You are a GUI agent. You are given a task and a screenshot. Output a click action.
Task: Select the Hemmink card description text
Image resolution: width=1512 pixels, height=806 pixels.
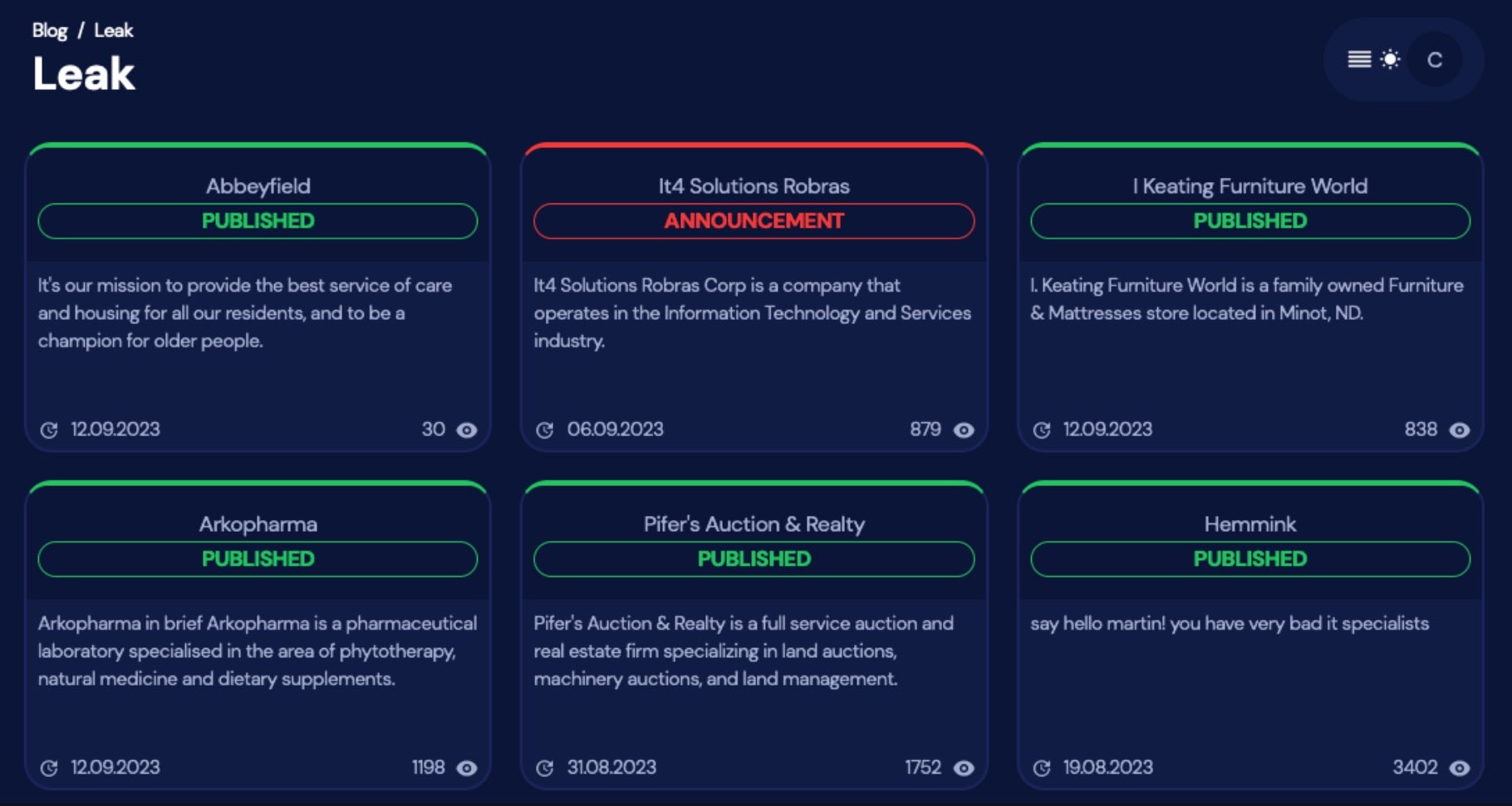[x=1230, y=624]
